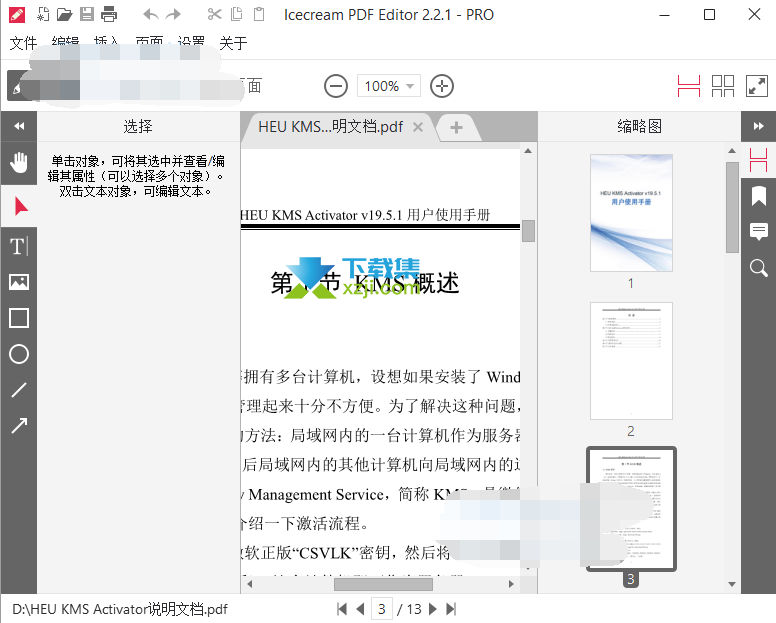
Task: Select the Hand pan tool
Action: tap(19, 163)
